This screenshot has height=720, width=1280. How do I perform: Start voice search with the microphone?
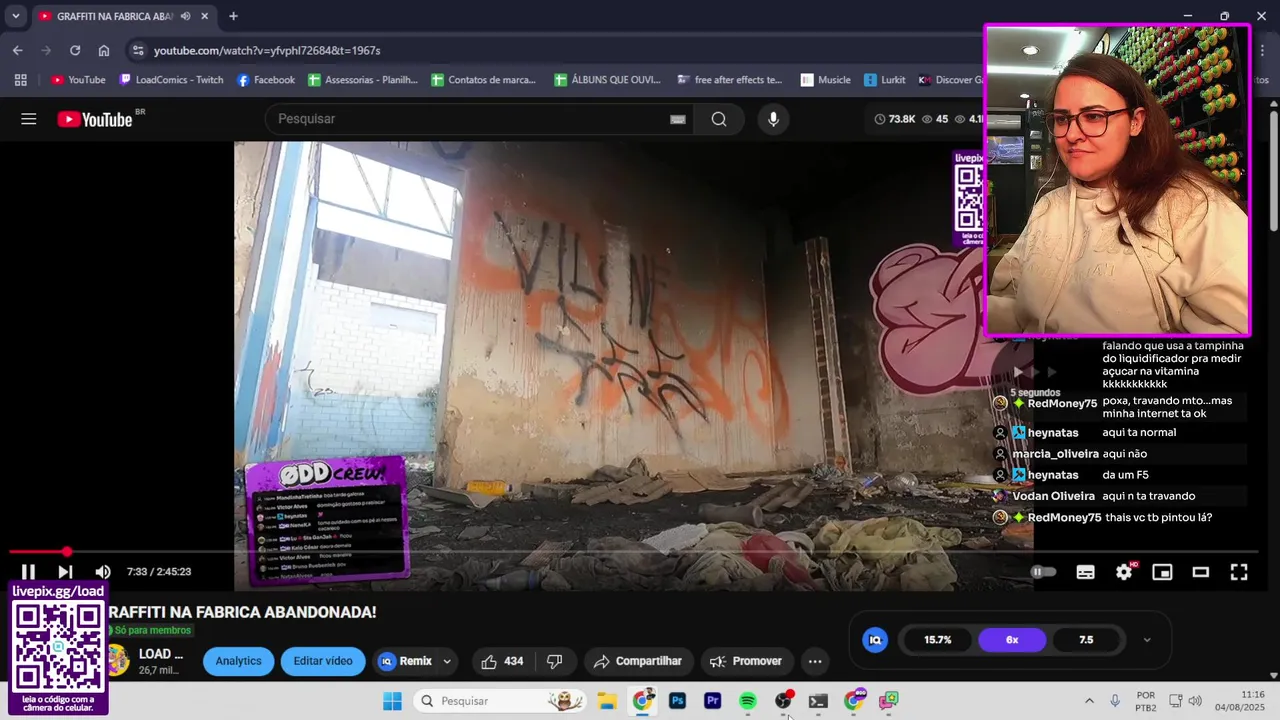tap(773, 119)
